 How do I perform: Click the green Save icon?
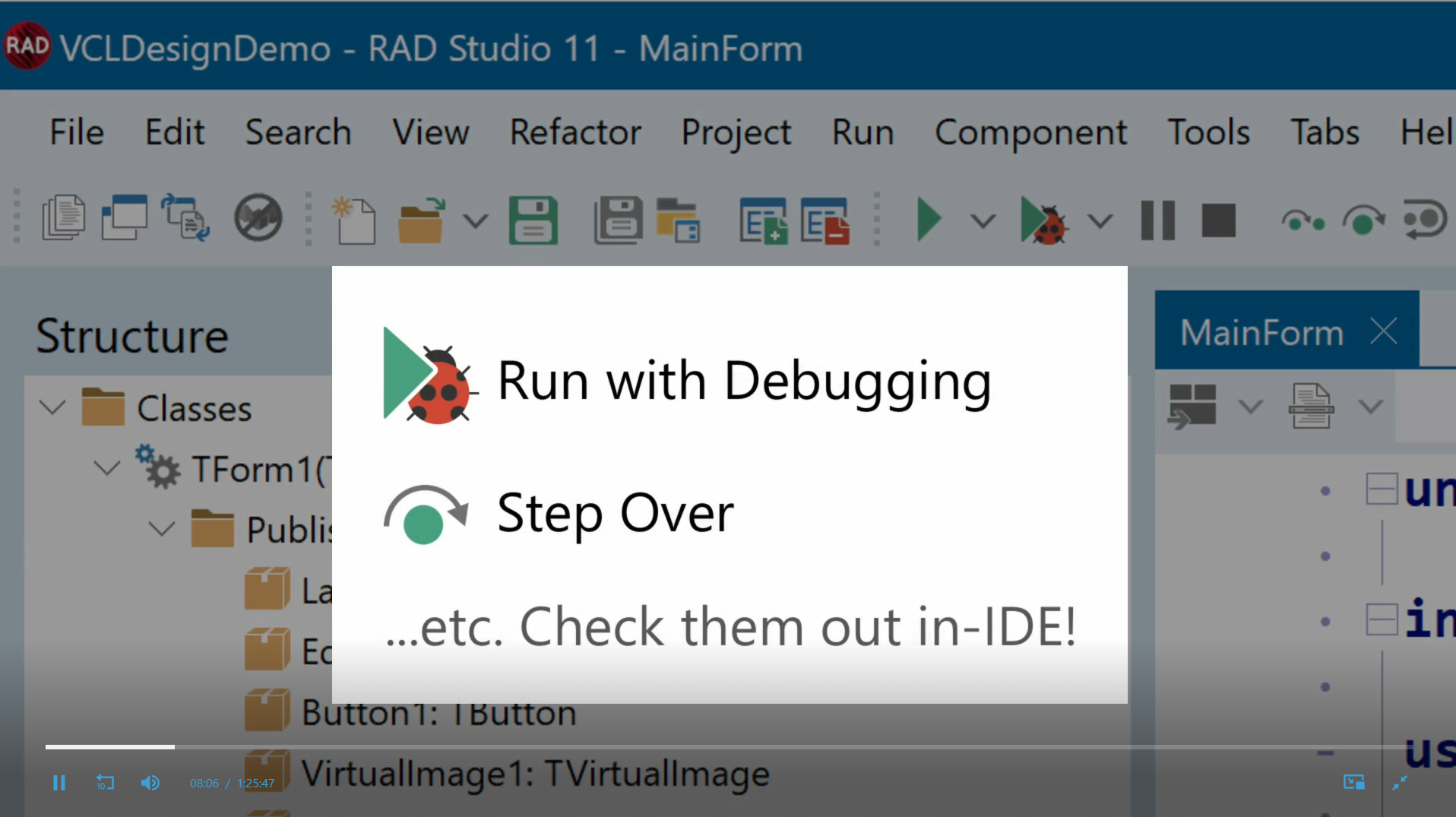[x=533, y=220]
